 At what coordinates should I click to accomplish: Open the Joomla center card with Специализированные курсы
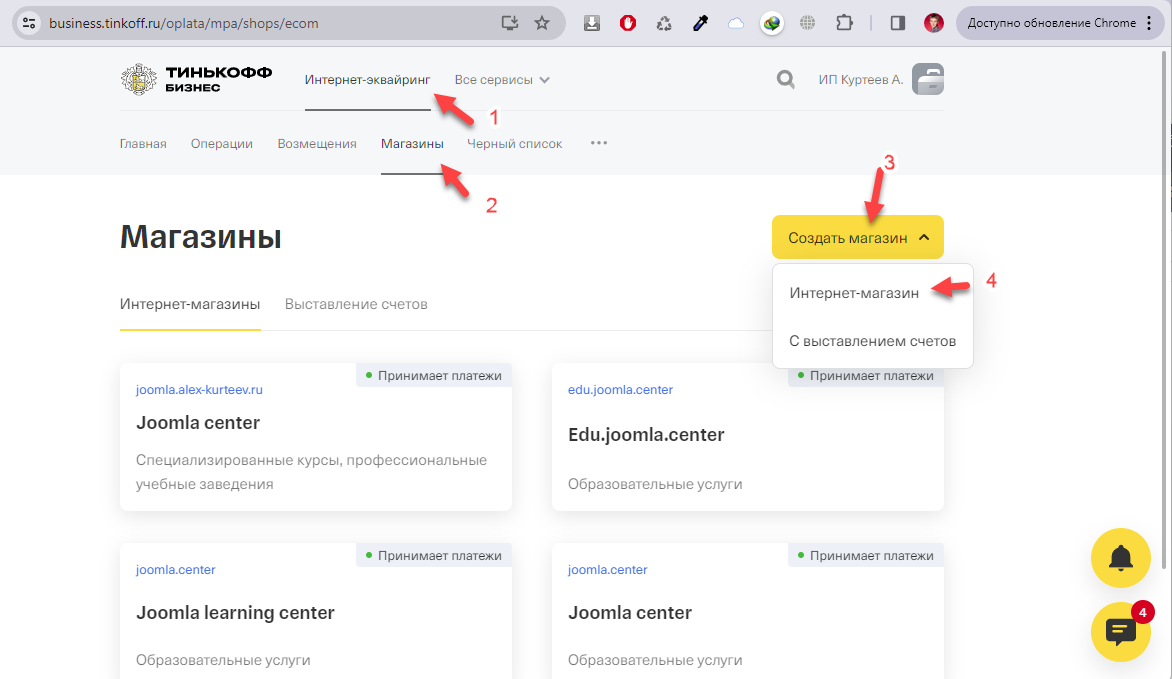click(315, 437)
